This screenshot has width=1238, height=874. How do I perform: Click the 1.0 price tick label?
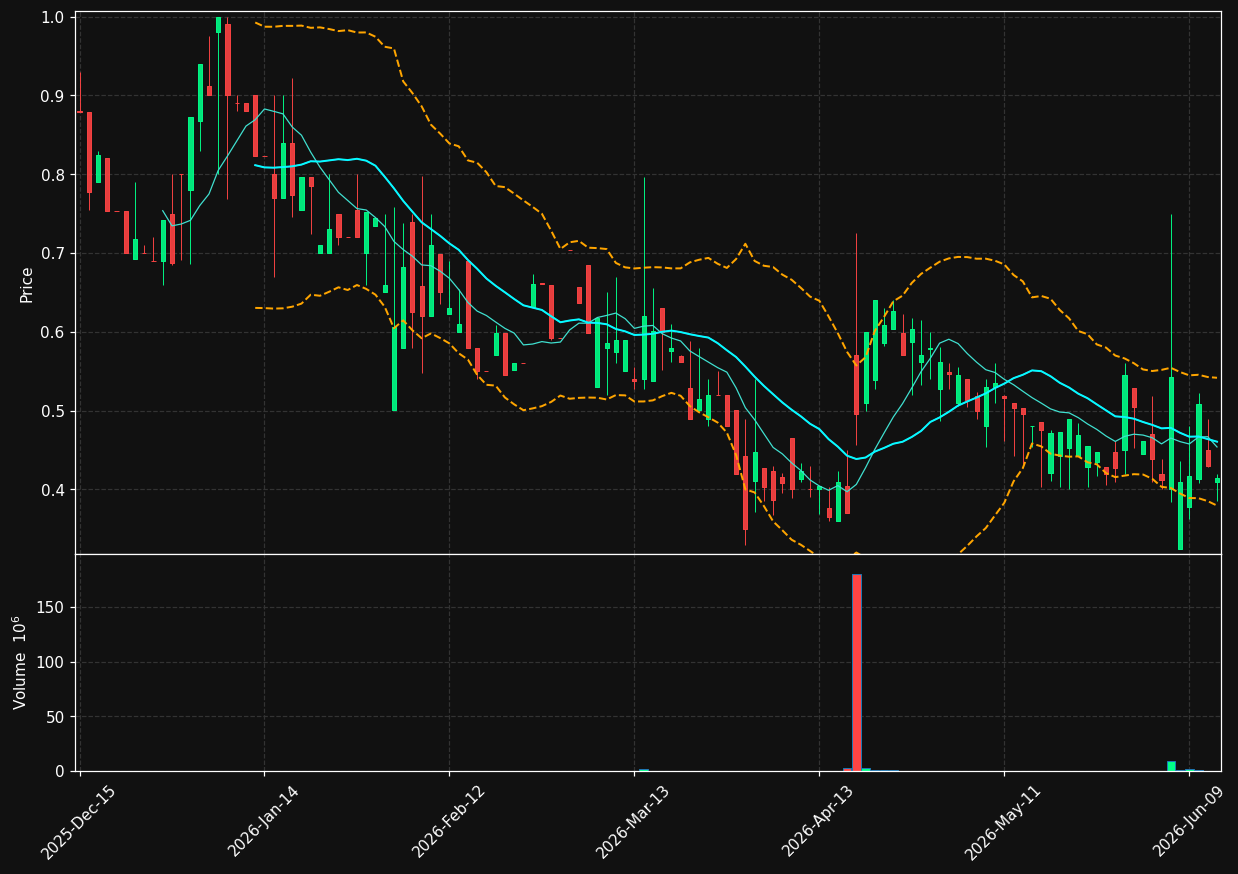[54, 17]
